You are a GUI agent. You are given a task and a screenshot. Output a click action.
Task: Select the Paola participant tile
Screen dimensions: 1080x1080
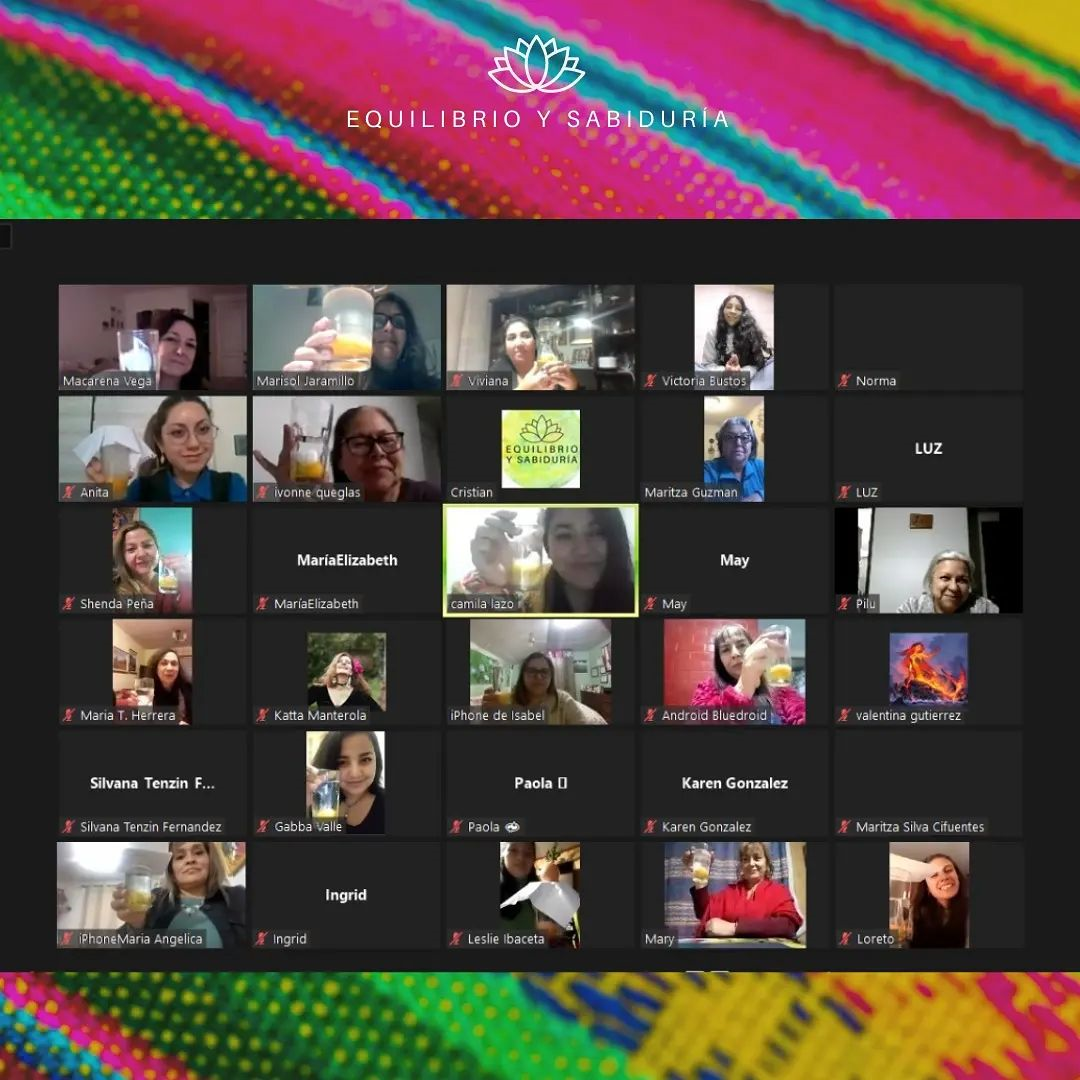(x=540, y=783)
